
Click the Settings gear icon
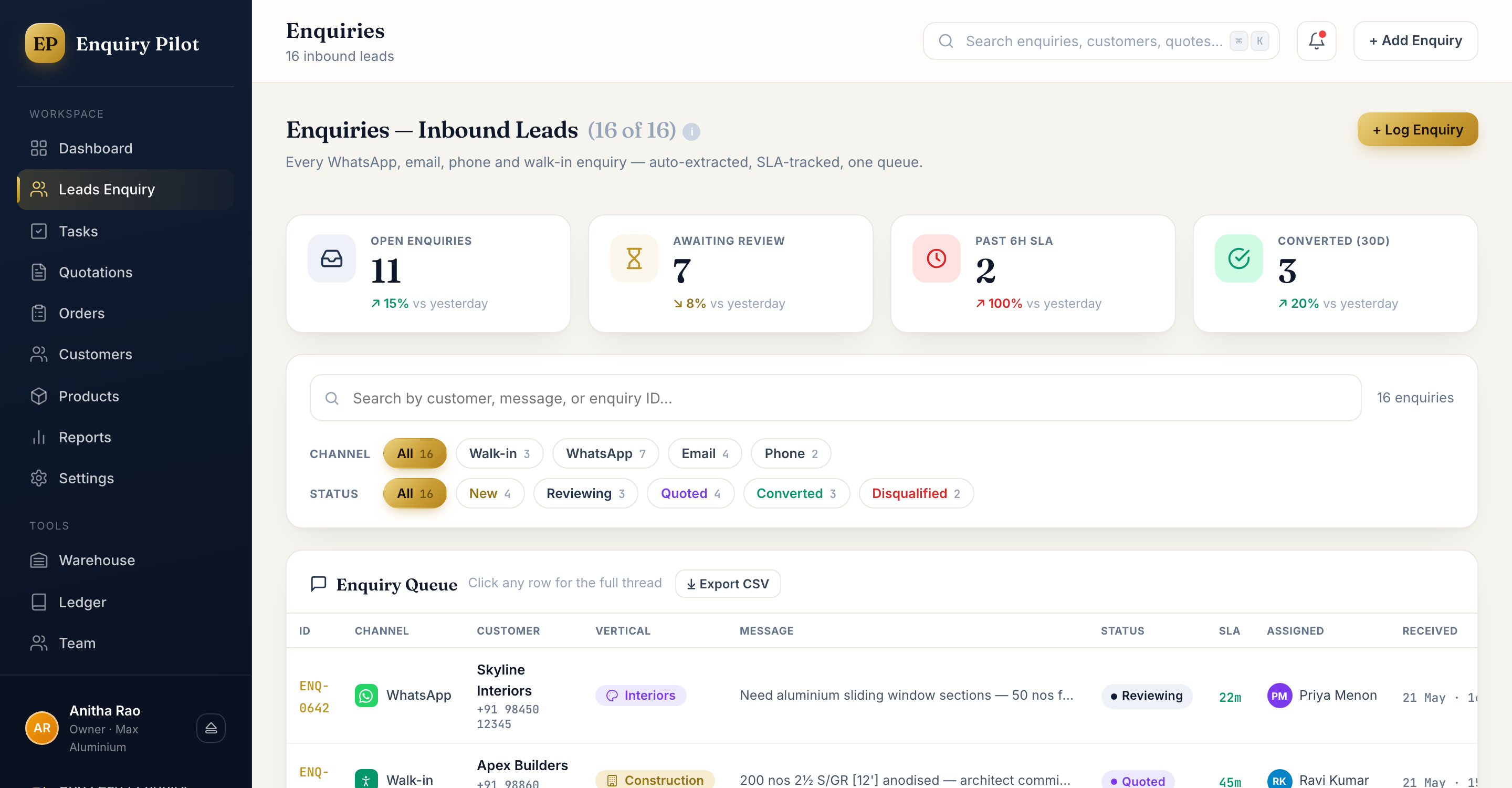pos(39,478)
